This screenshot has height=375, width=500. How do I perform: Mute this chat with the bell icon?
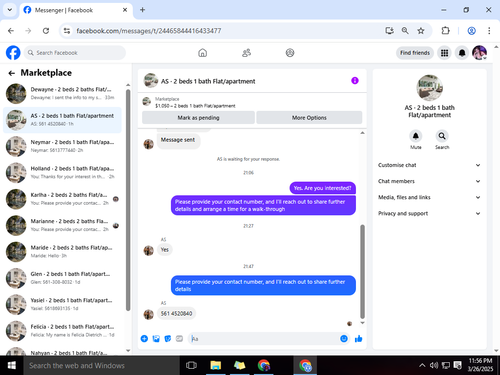(x=416, y=136)
